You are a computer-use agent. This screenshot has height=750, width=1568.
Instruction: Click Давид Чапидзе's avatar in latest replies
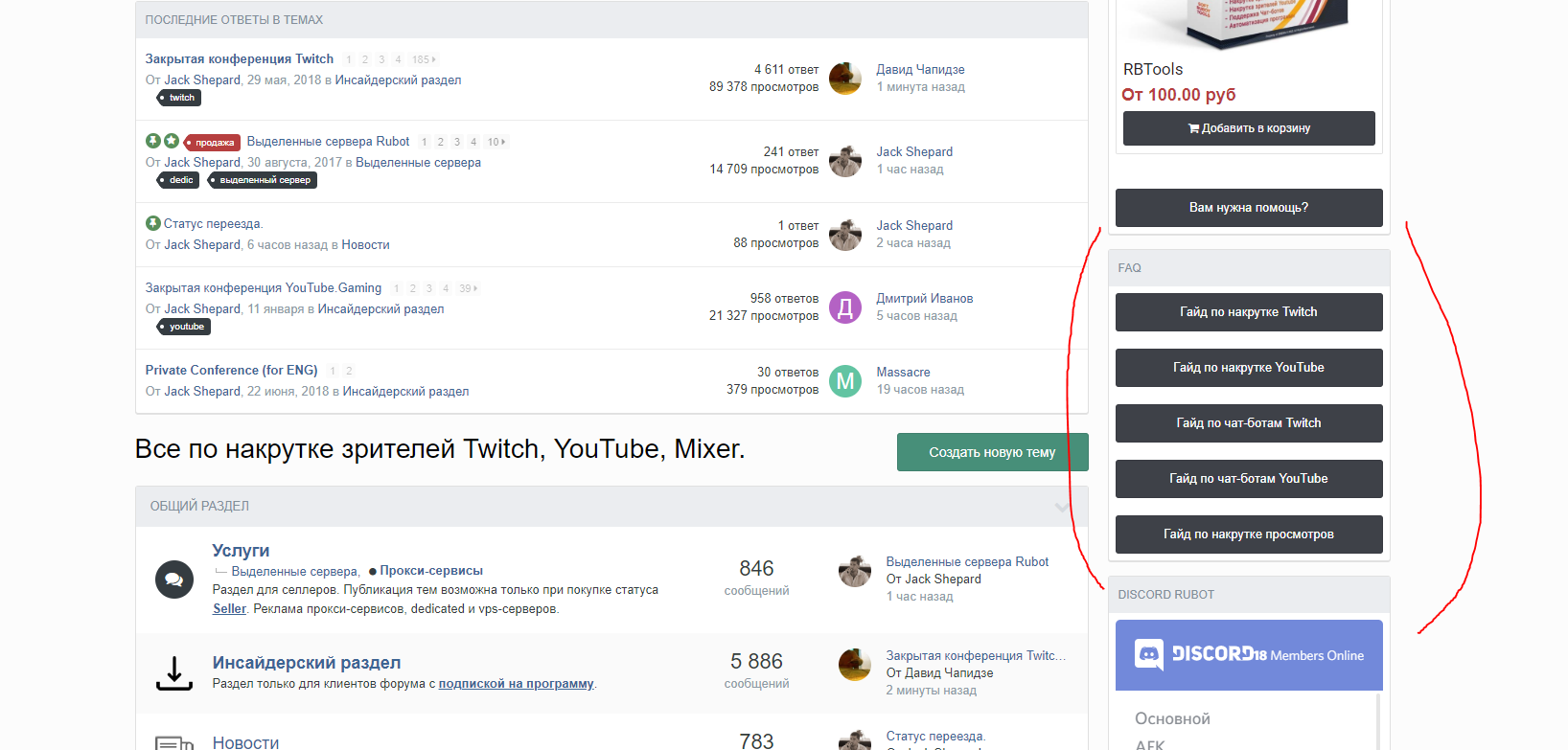pos(844,79)
